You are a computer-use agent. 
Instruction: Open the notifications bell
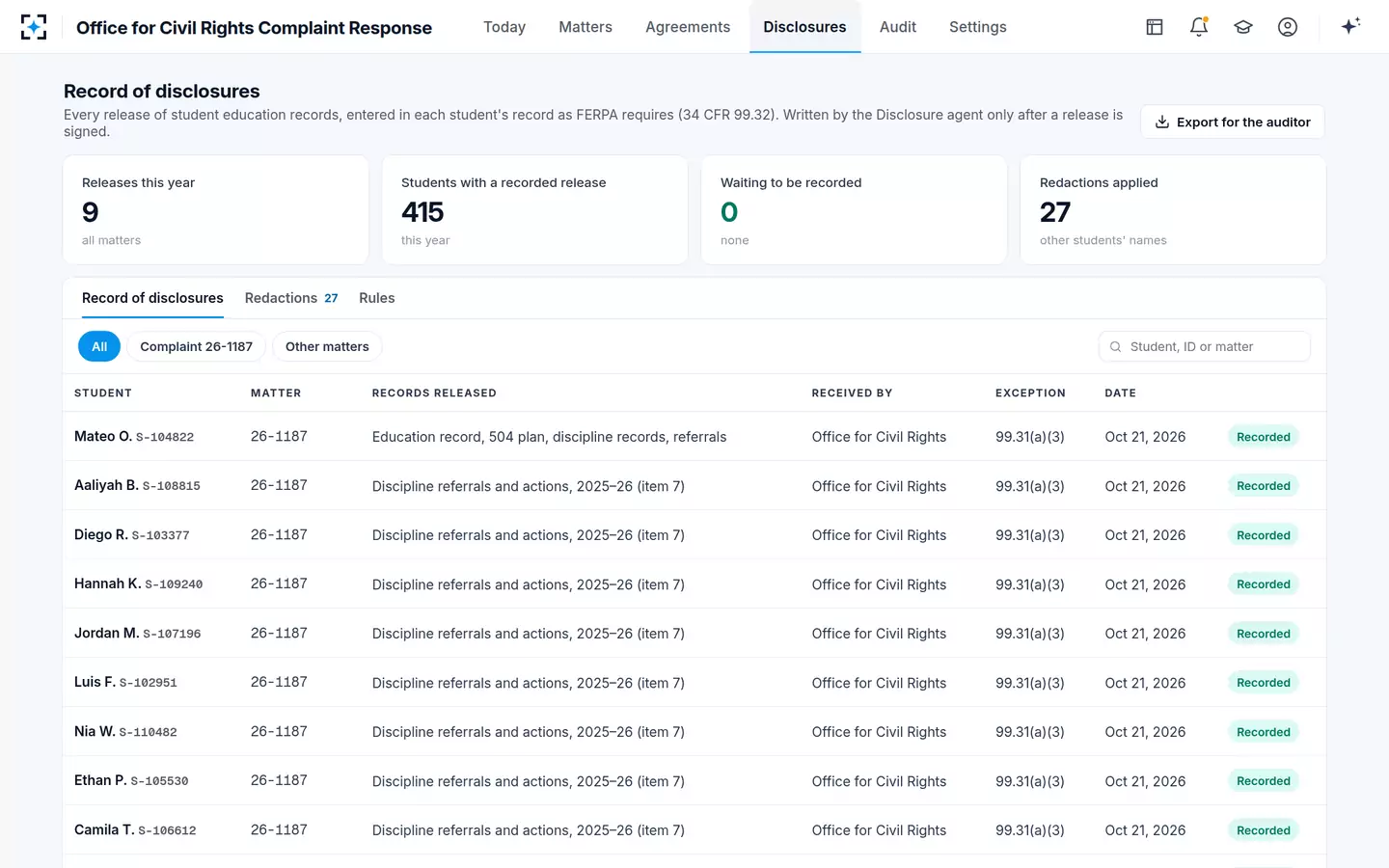tap(1199, 27)
